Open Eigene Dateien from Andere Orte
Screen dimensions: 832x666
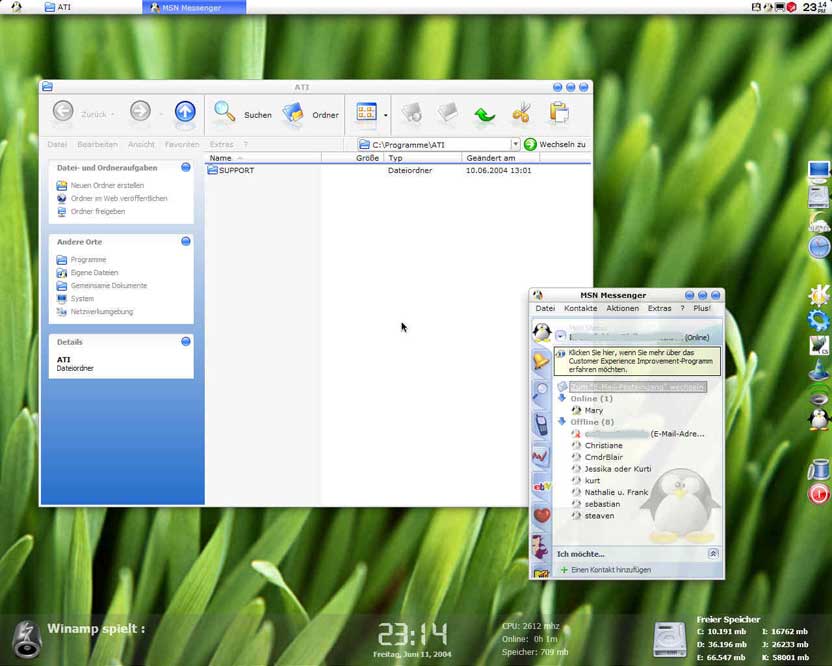(x=94, y=273)
